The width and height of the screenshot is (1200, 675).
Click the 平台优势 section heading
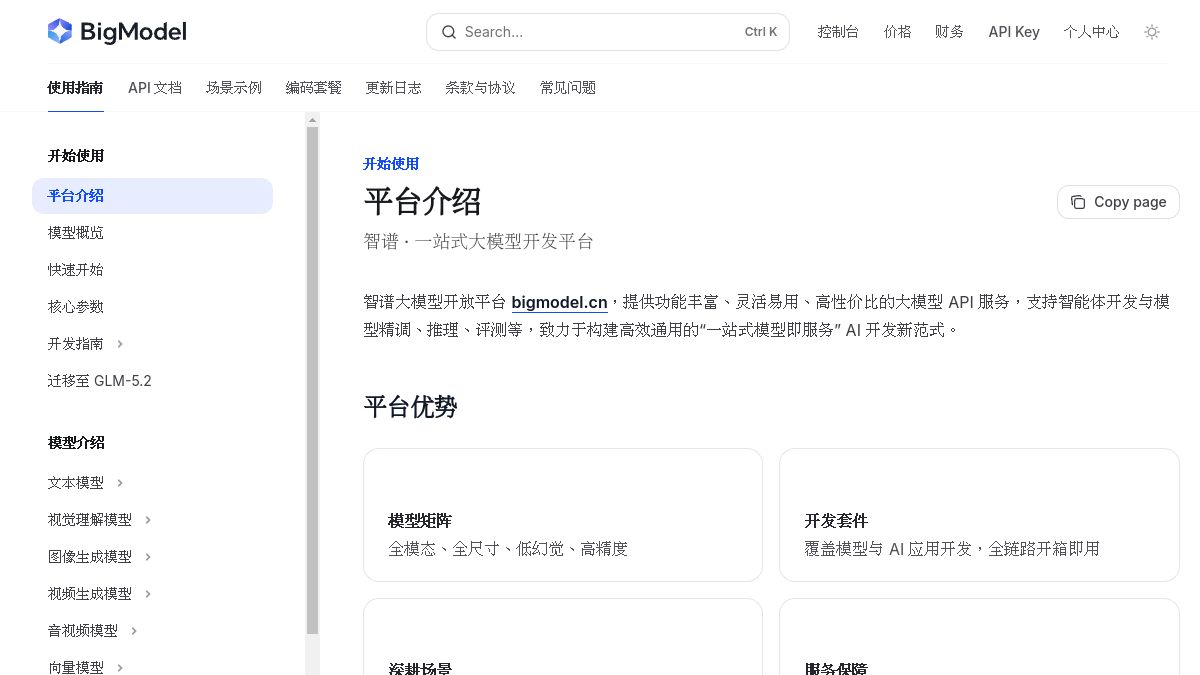[411, 407]
